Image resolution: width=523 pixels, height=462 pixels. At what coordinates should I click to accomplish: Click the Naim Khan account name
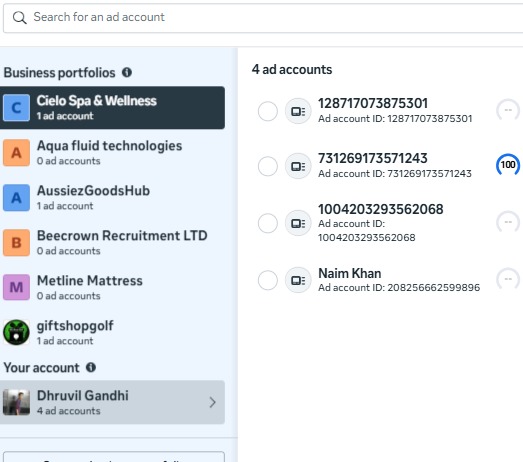(x=350, y=273)
